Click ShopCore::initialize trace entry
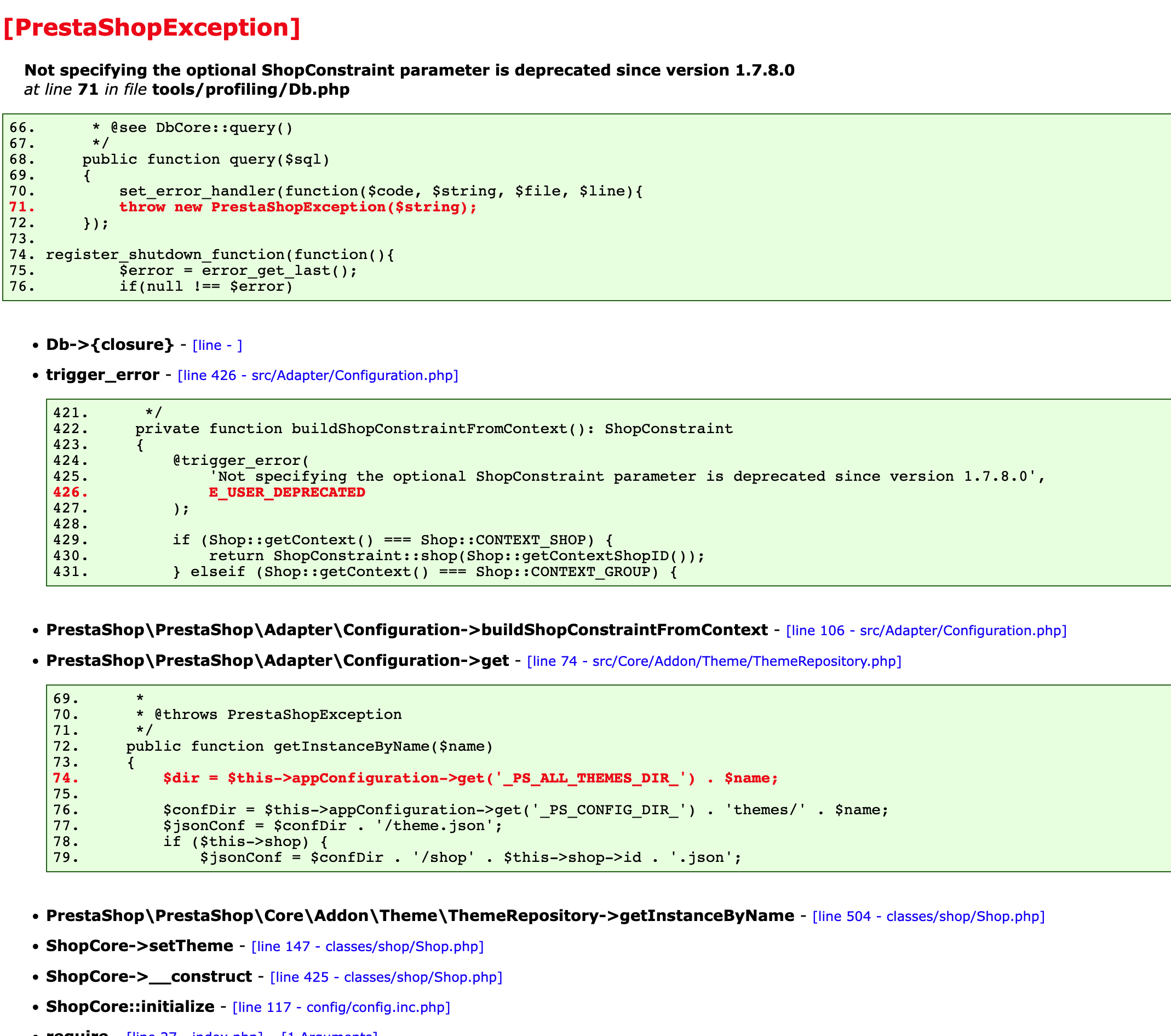Screen dimensions: 1171x1036 point(130,1007)
